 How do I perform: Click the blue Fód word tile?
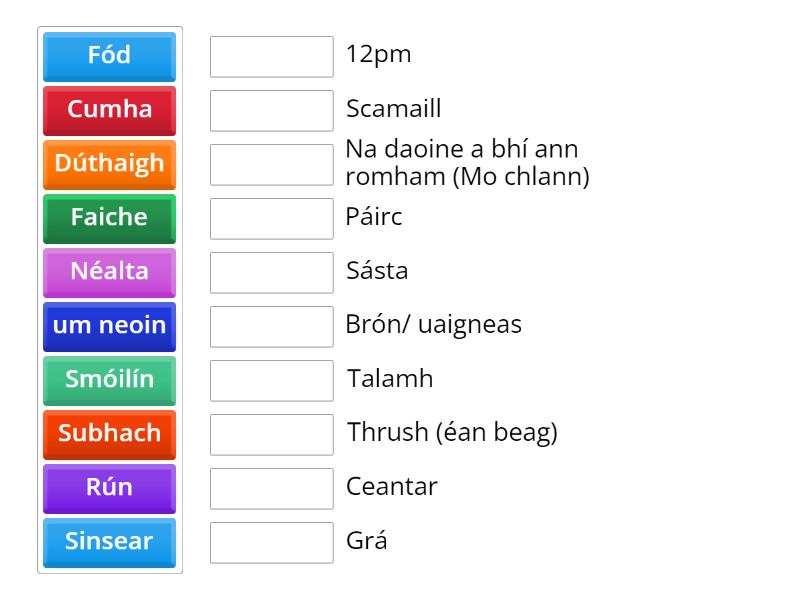pyautogui.click(x=109, y=56)
